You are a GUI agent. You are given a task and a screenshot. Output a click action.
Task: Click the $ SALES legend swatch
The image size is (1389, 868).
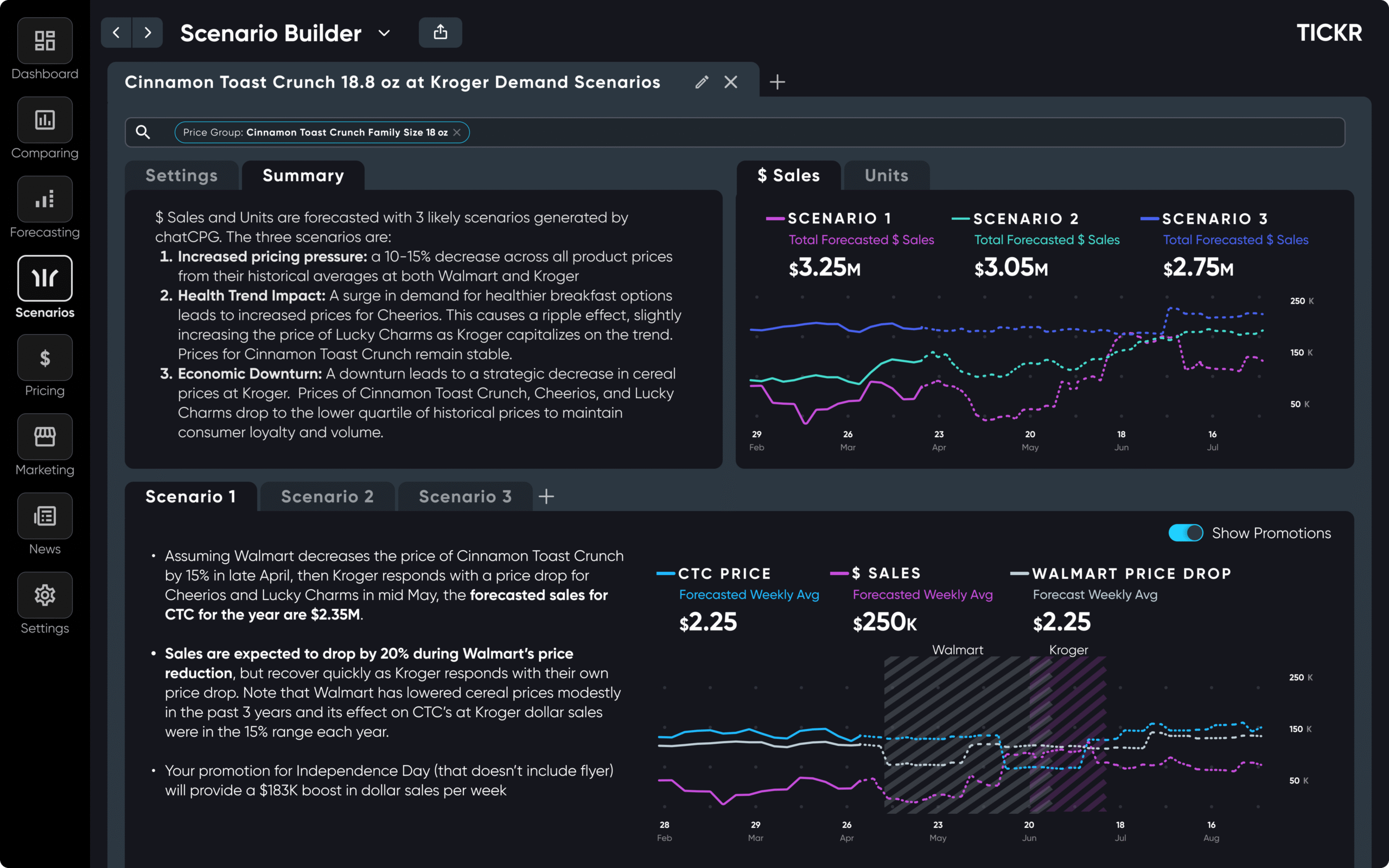[839, 573]
